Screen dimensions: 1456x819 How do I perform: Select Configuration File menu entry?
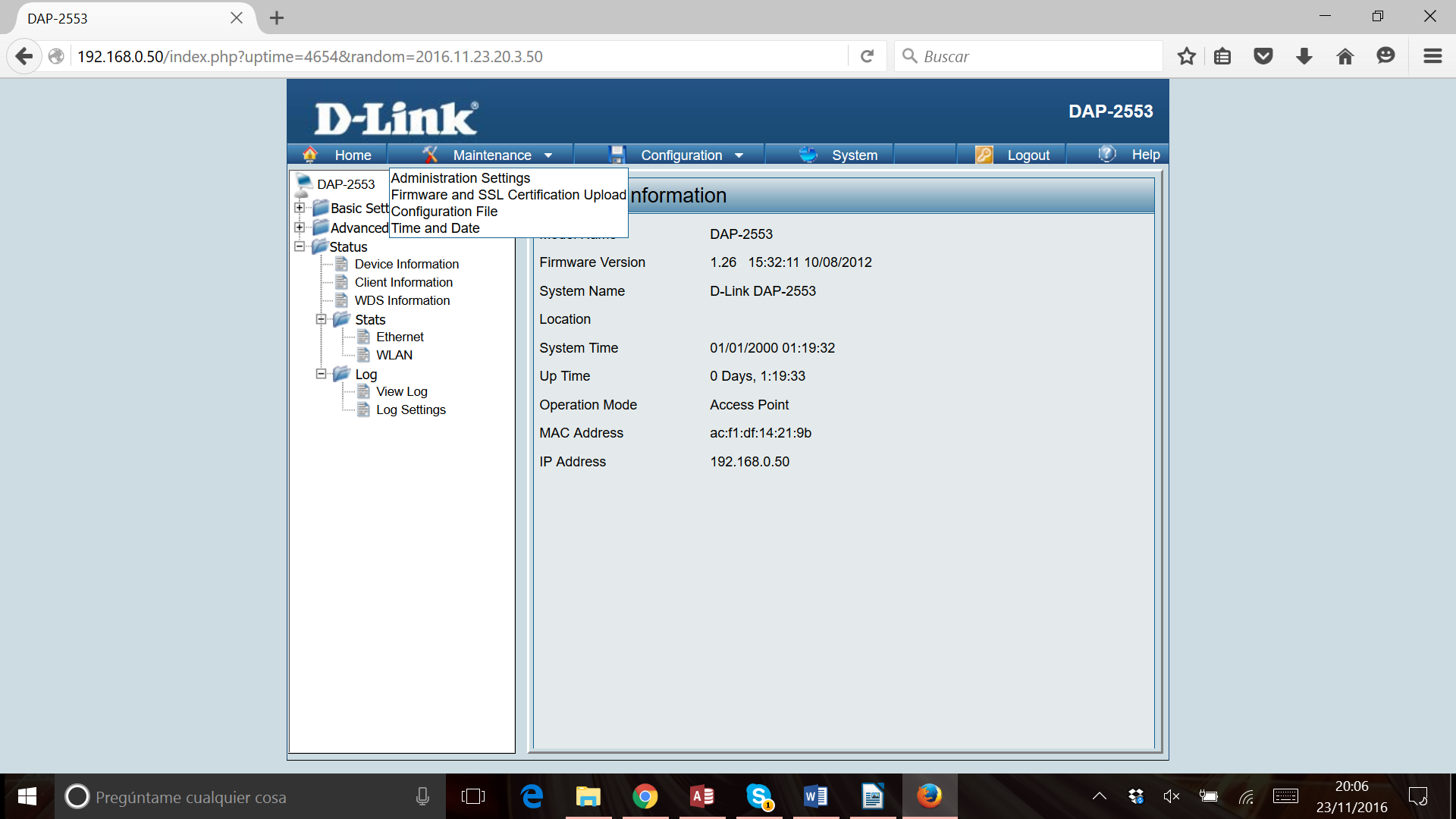(444, 212)
